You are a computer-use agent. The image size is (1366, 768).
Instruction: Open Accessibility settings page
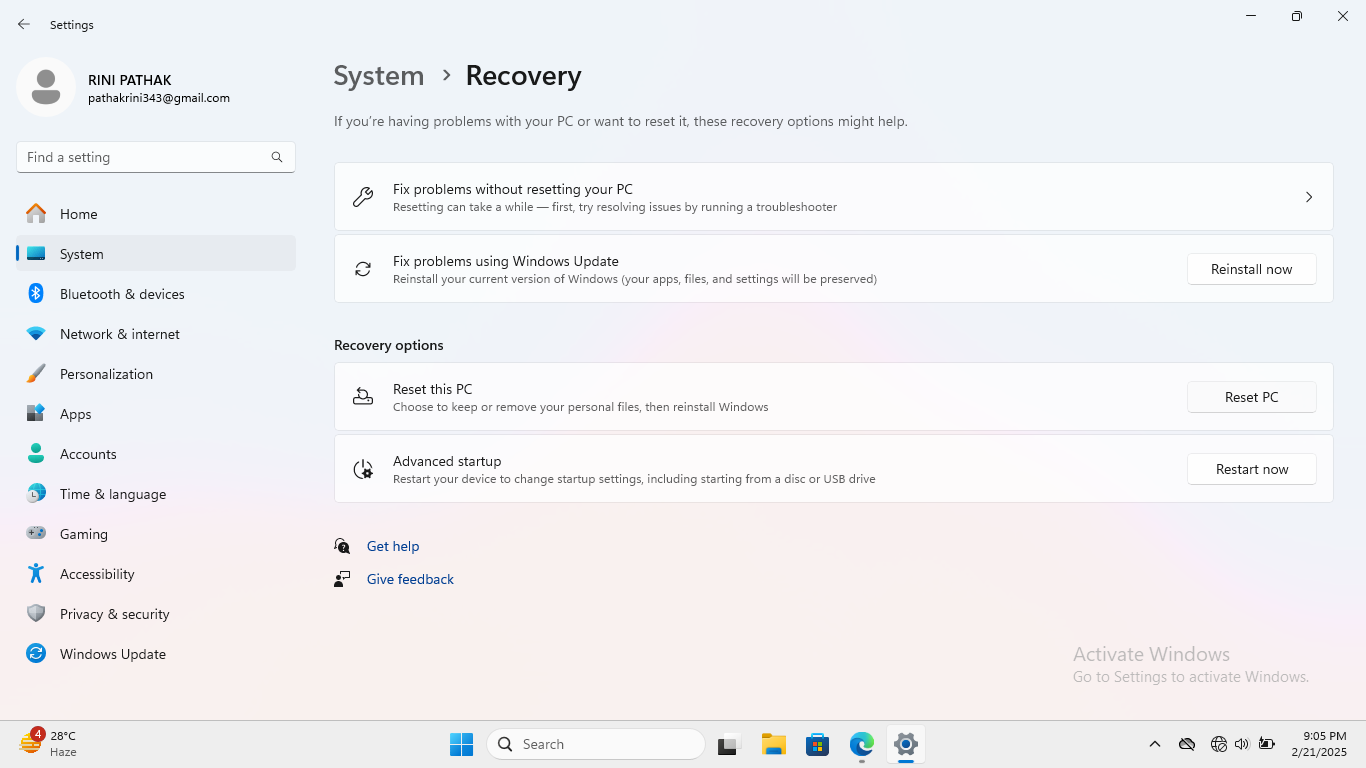click(x=96, y=574)
